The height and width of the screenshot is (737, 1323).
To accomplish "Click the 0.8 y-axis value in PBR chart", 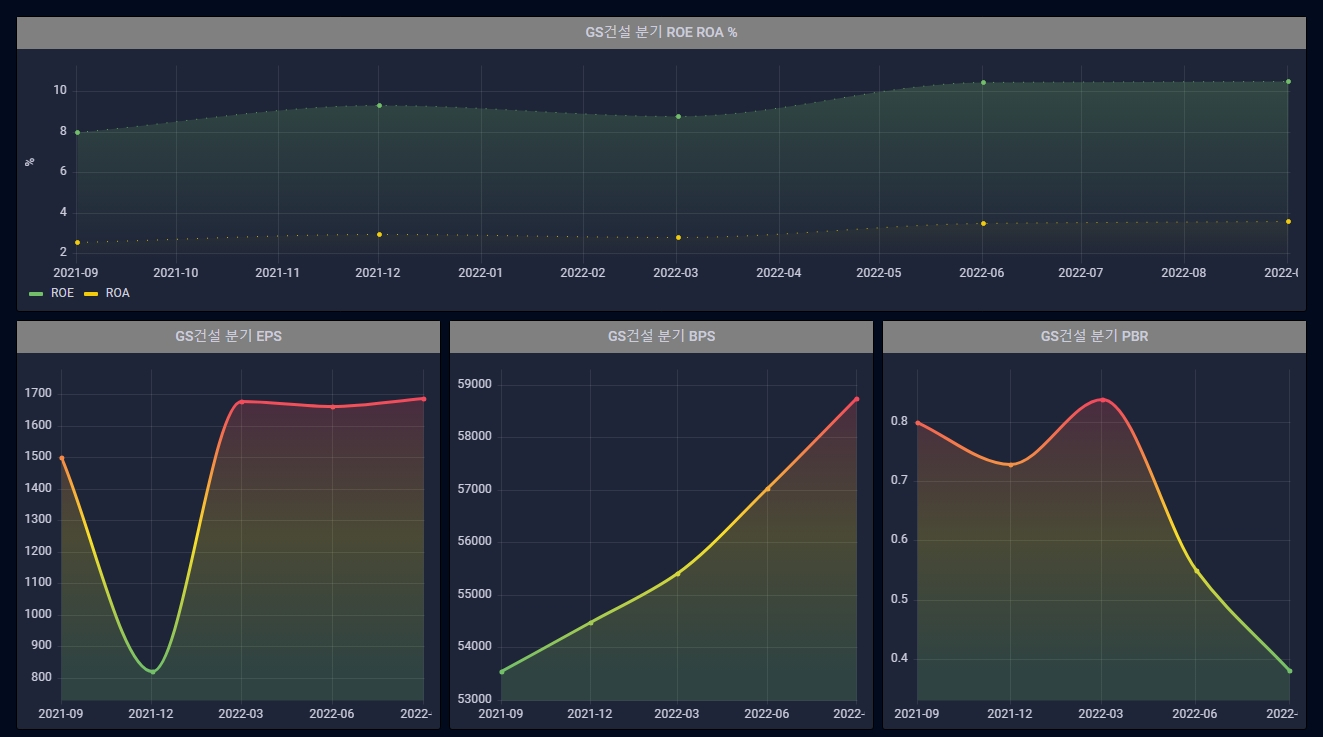I will 899,422.
